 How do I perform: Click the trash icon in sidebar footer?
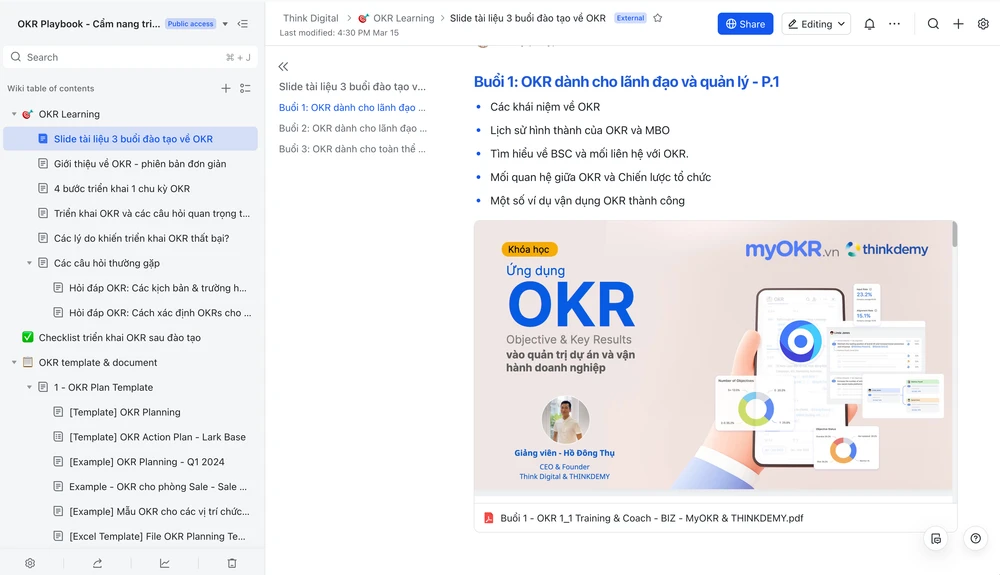(x=232, y=563)
